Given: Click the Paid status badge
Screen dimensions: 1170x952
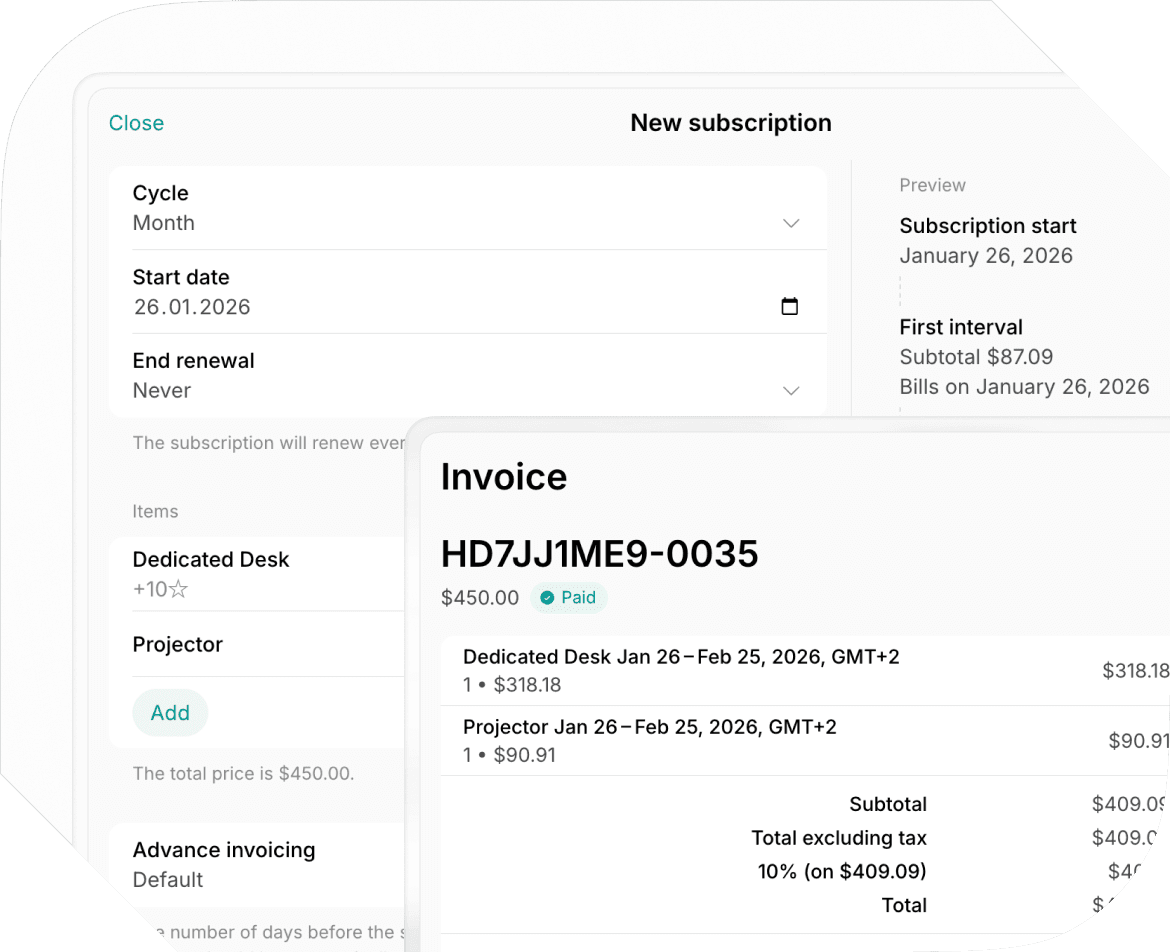Looking at the screenshot, I should (569, 597).
